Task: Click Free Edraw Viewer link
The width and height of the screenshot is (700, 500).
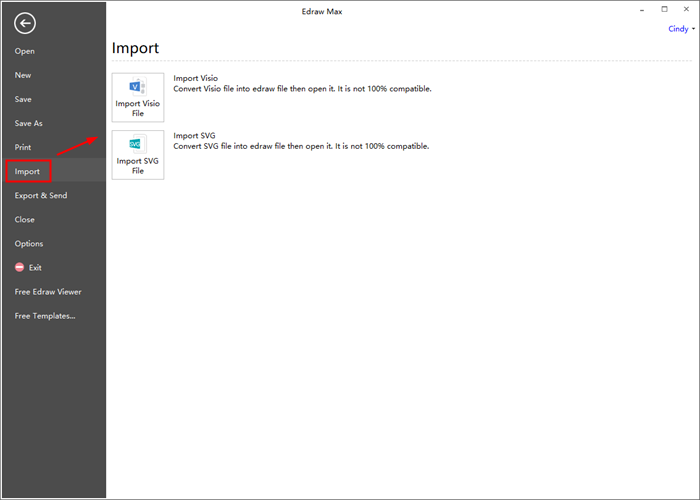Action: [x=48, y=292]
